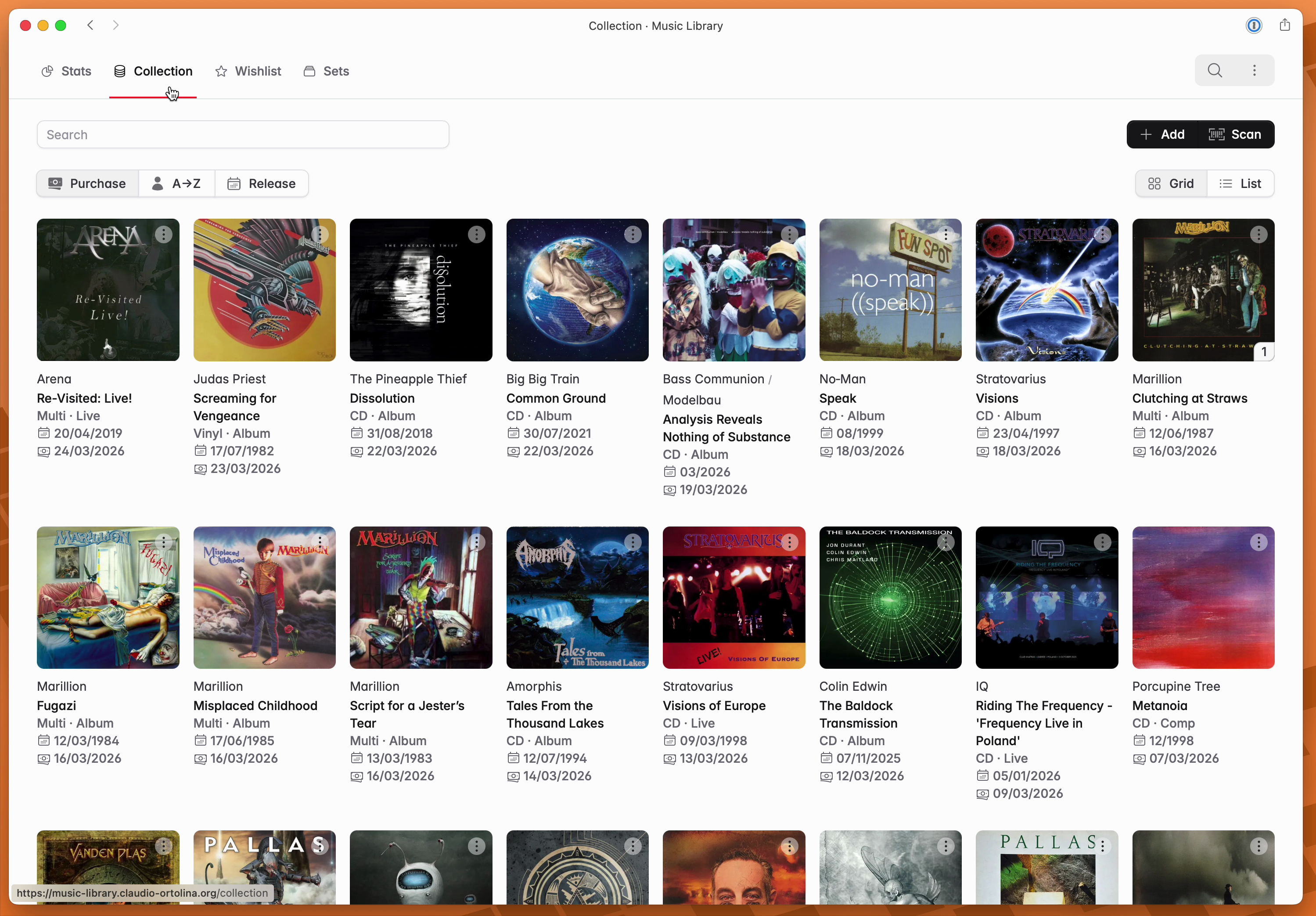Click the share icon in the title bar

(x=1284, y=25)
